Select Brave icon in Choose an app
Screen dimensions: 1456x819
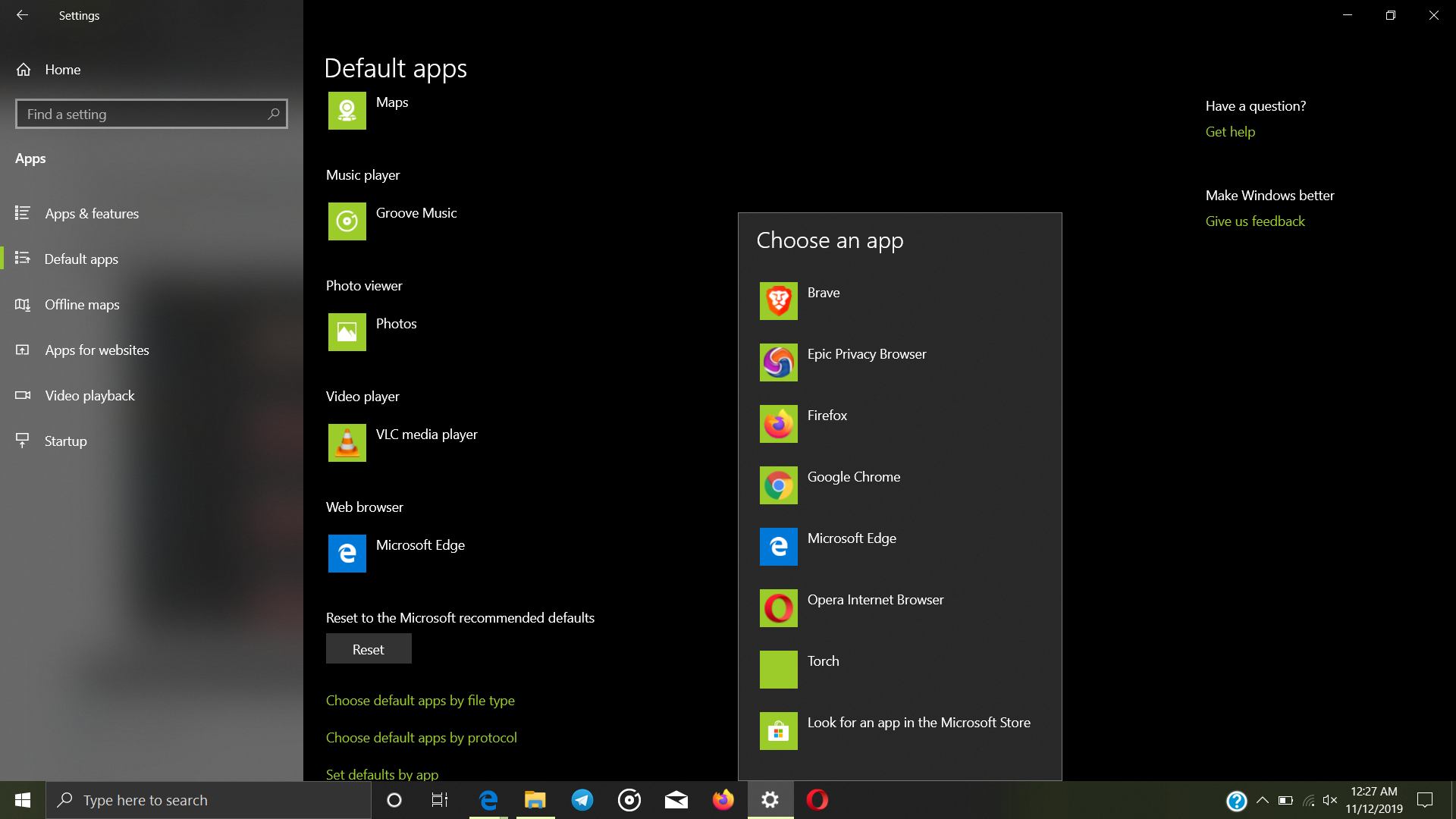[x=778, y=301]
